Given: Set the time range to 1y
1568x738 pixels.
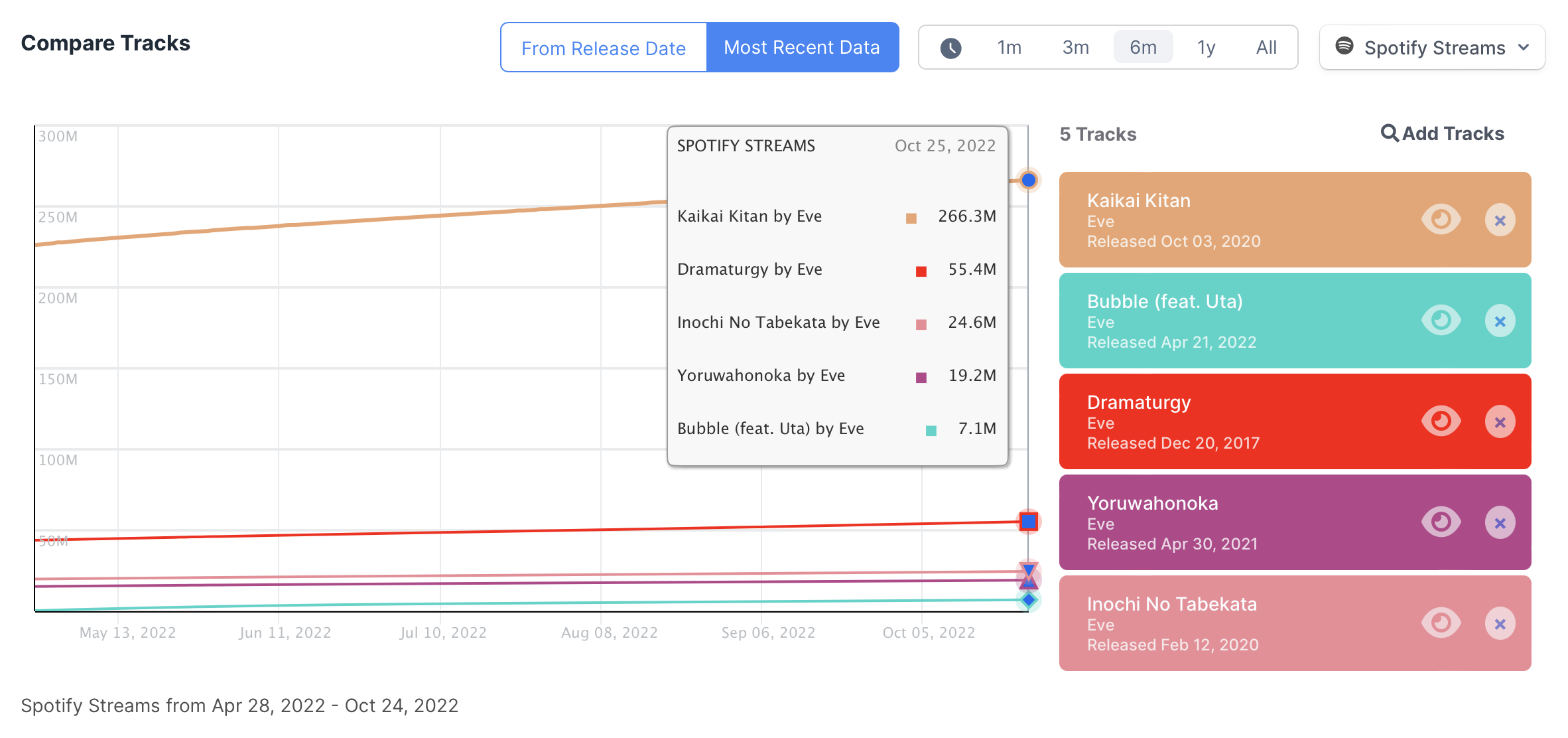Looking at the screenshot, I should point(1206,48).
